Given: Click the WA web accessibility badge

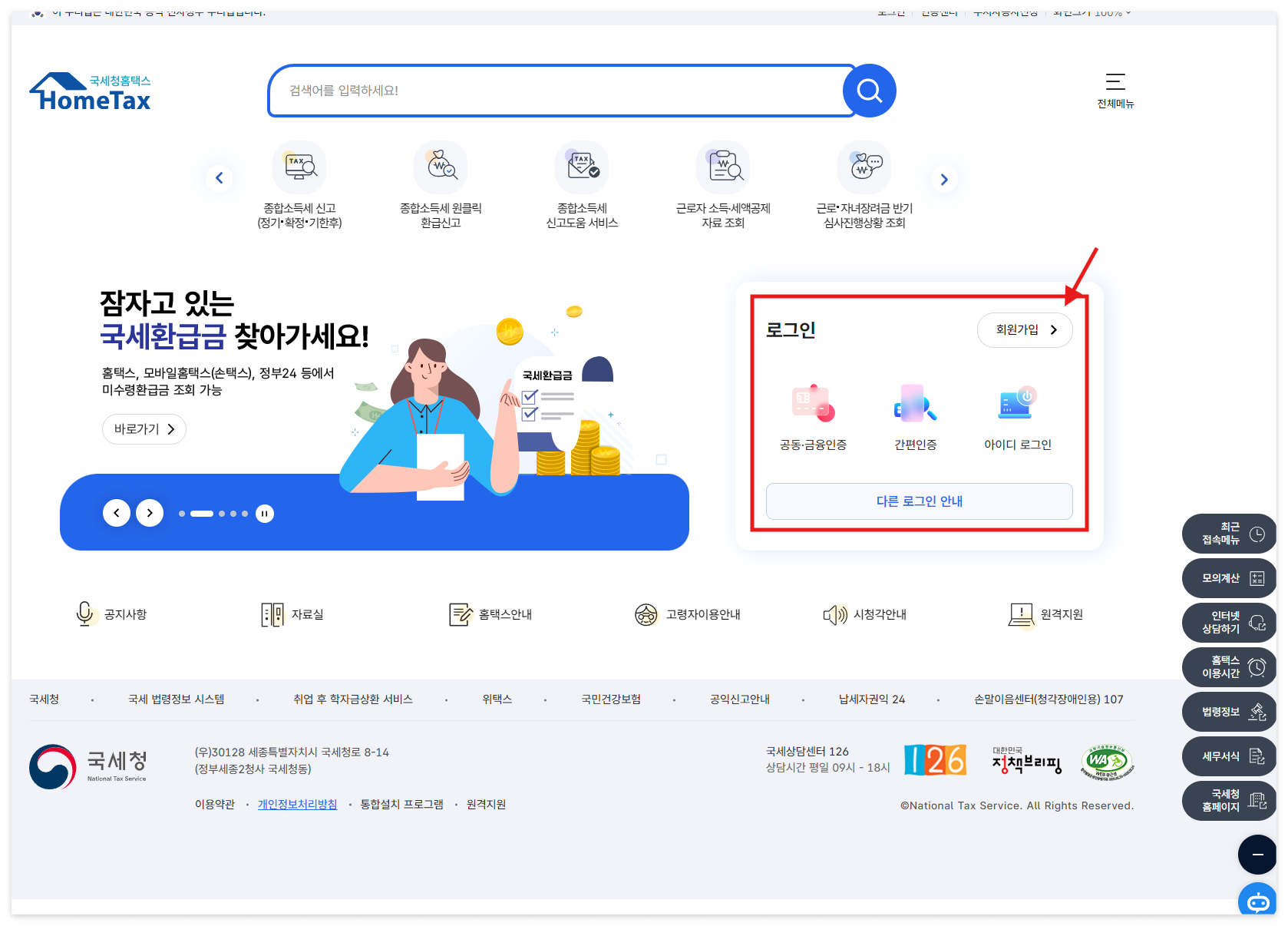Looking at the screenshot, I should (1107, 762).
